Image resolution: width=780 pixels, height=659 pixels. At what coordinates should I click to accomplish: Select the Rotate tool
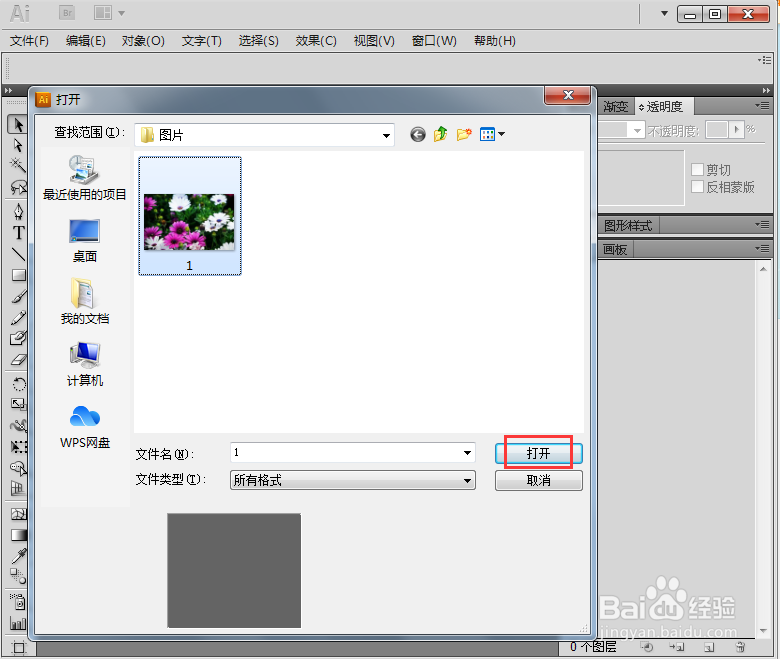pos(18,384)
